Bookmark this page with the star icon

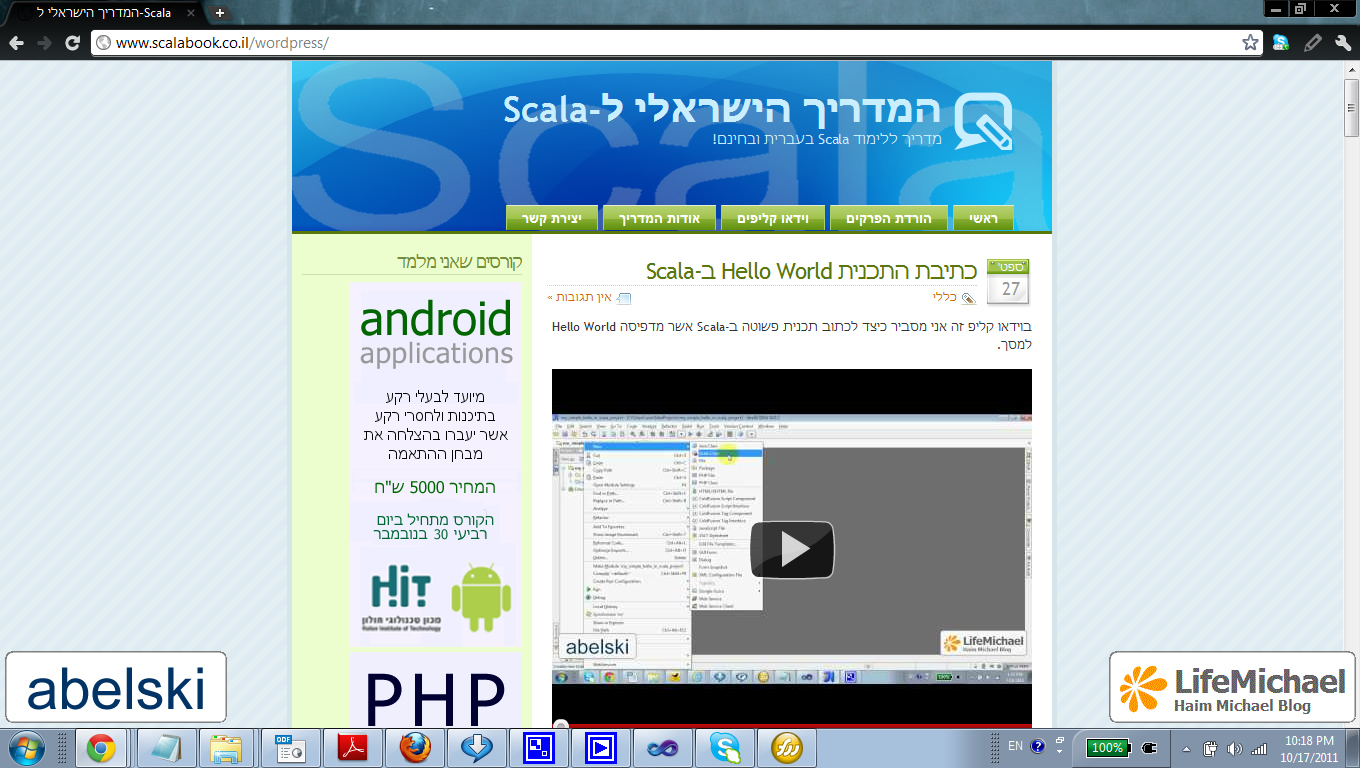click(1250, 43)
